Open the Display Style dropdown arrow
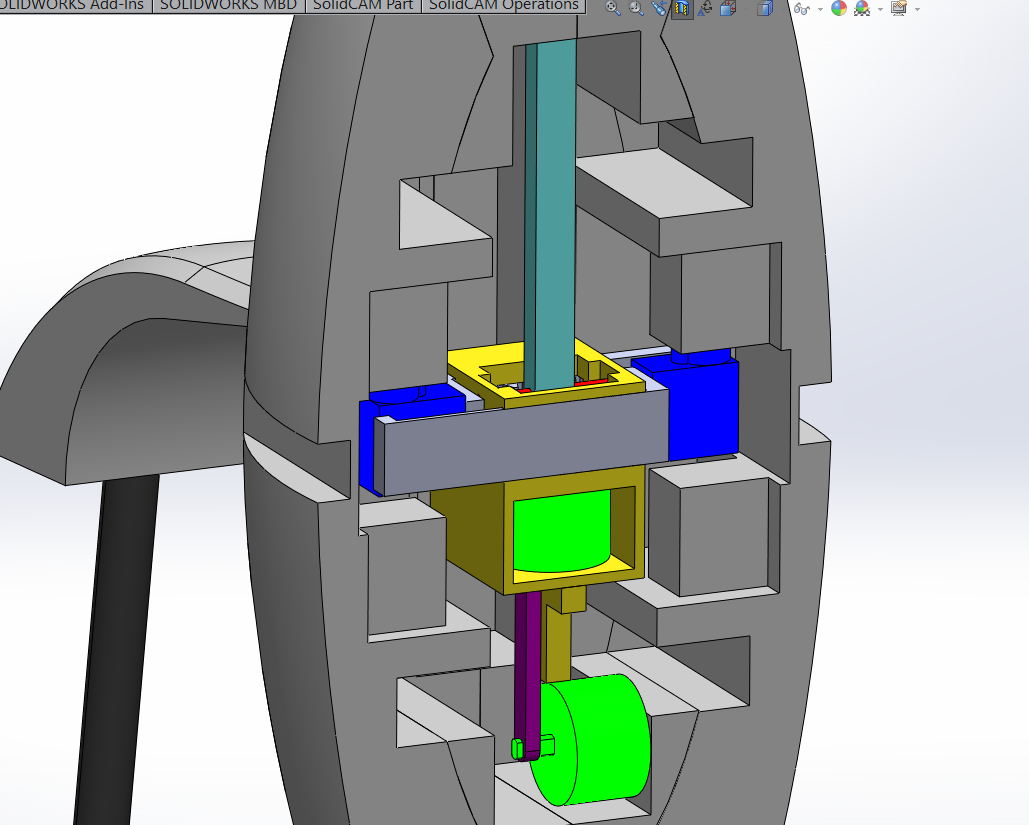1029x825 pixels. point(782,9)
